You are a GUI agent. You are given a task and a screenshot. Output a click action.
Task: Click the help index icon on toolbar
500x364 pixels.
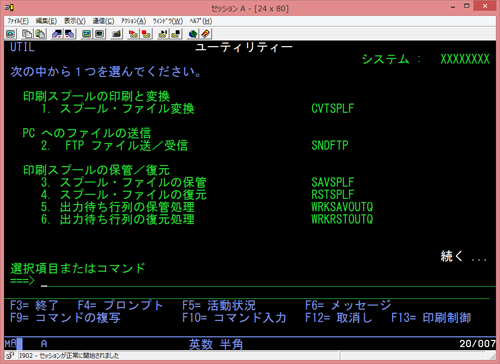coord(206,34)
